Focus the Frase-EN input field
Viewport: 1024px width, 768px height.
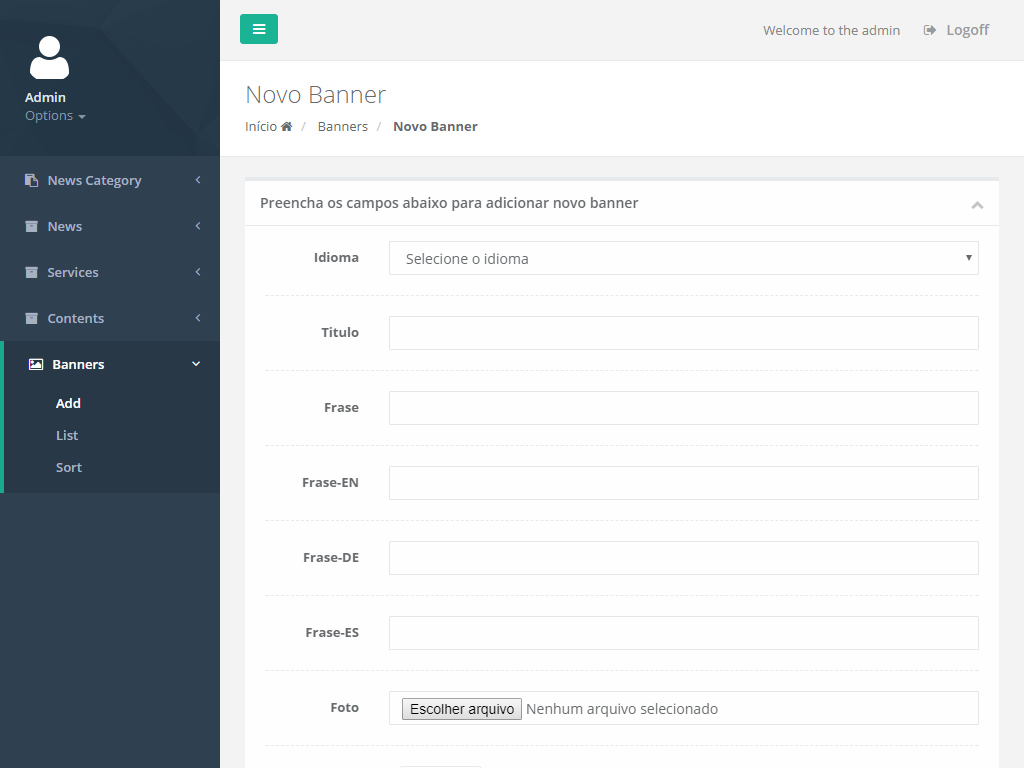tap(684, 483)
